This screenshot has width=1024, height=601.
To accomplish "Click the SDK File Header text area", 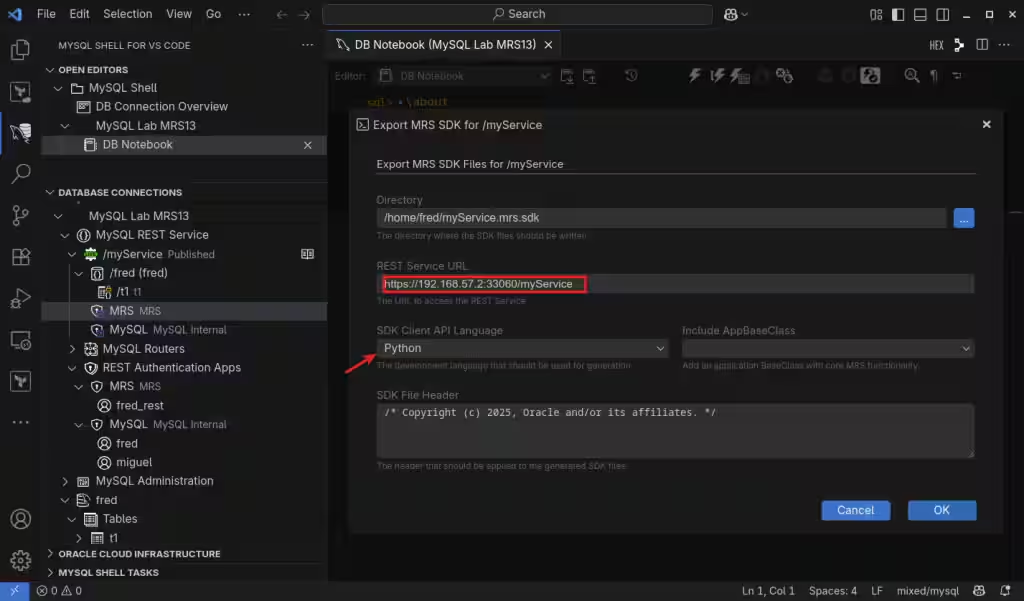I will tap(675, 430).
